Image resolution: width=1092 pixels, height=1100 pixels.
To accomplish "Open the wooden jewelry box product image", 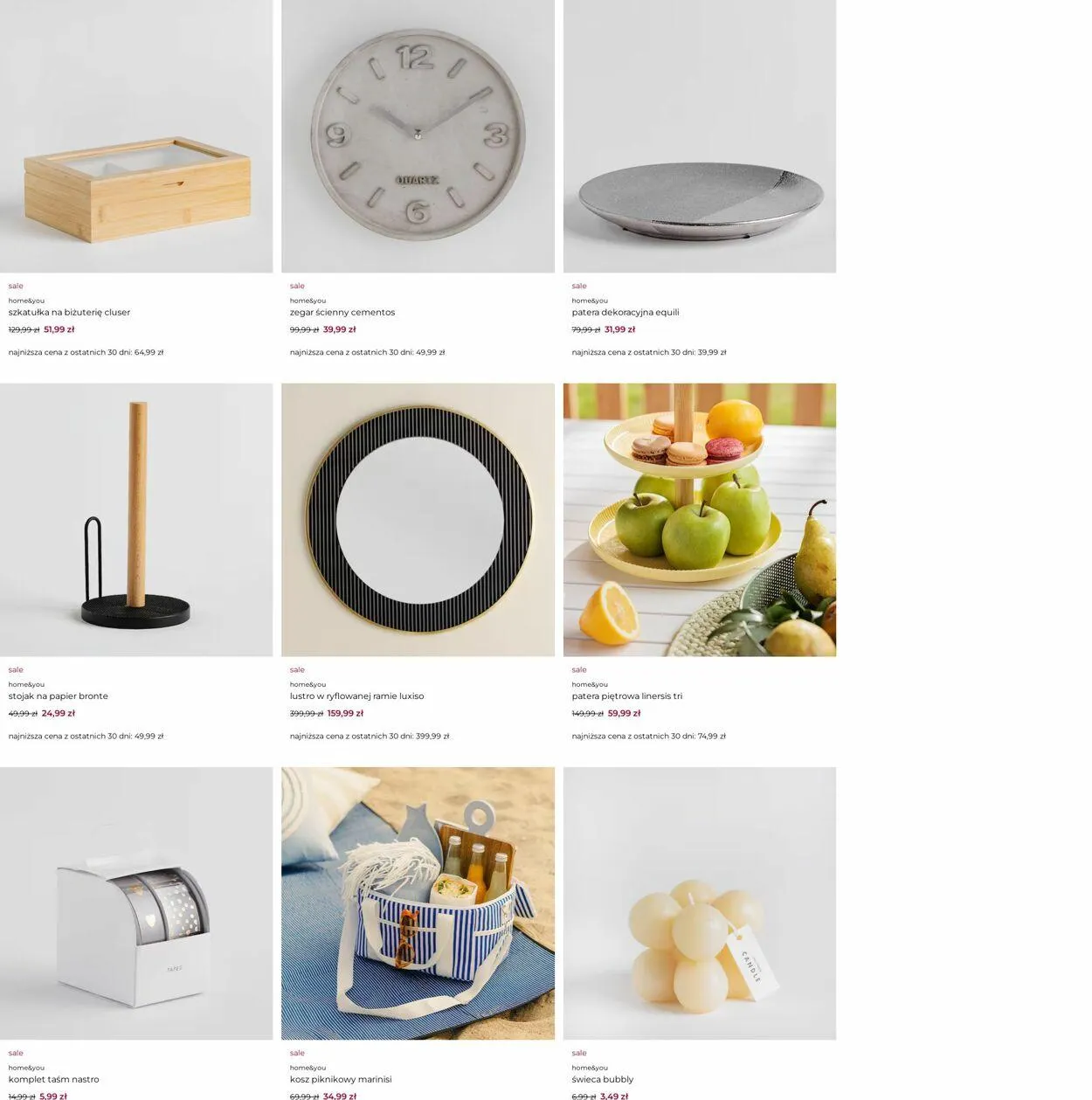I will coord(136,136).
